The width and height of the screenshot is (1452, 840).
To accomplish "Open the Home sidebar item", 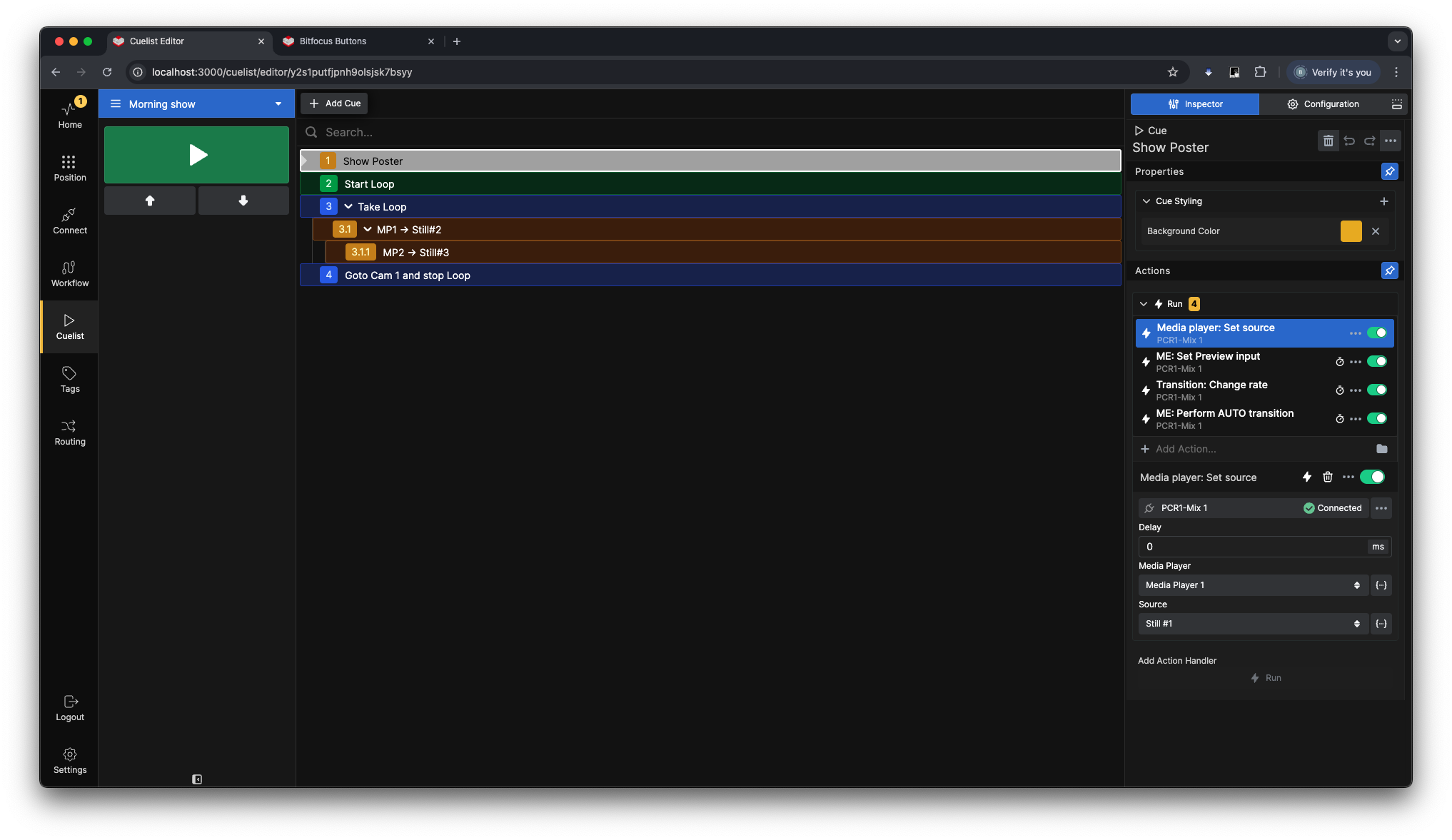I will point(69,114).
